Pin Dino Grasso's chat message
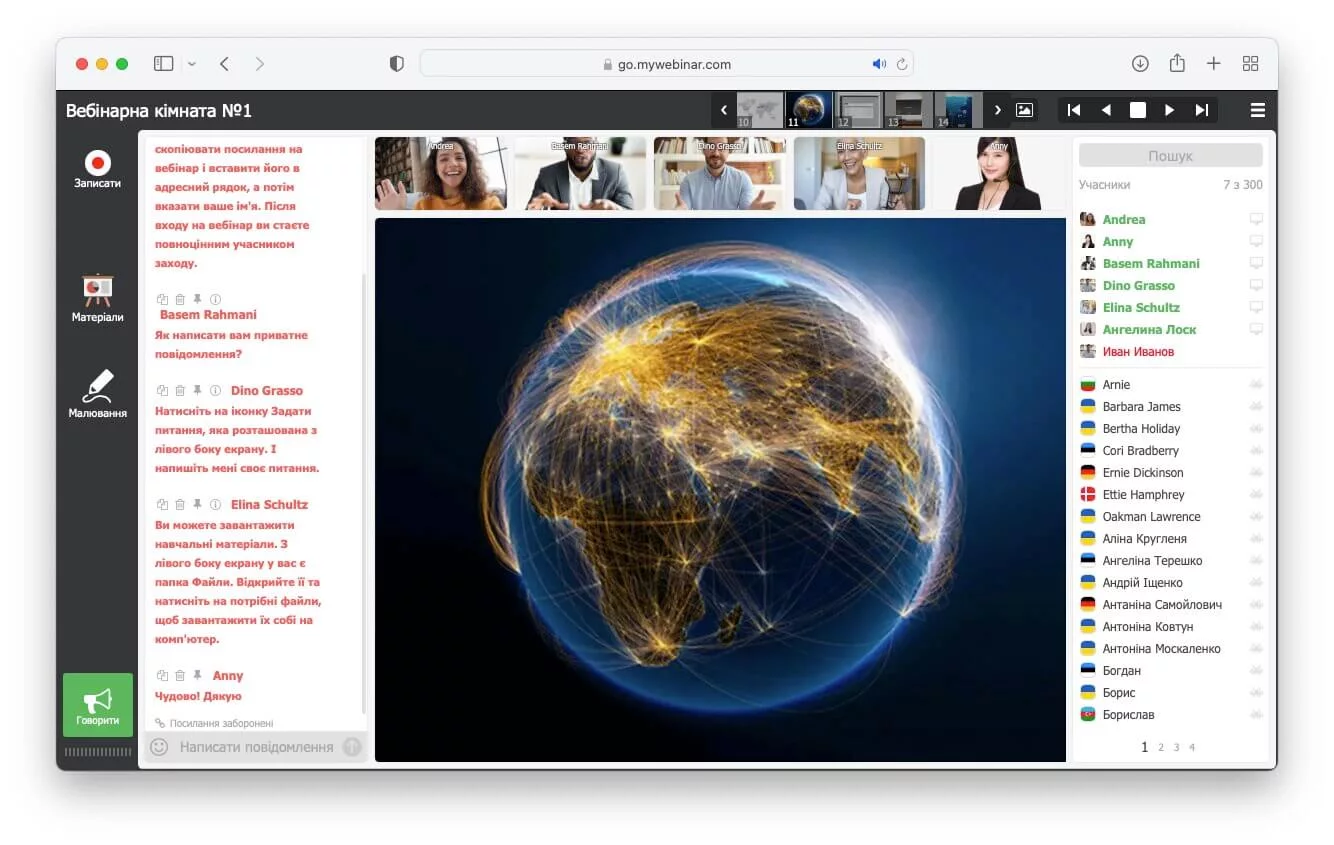This screenshot has width=1334, height=845. tap(198, 391)
